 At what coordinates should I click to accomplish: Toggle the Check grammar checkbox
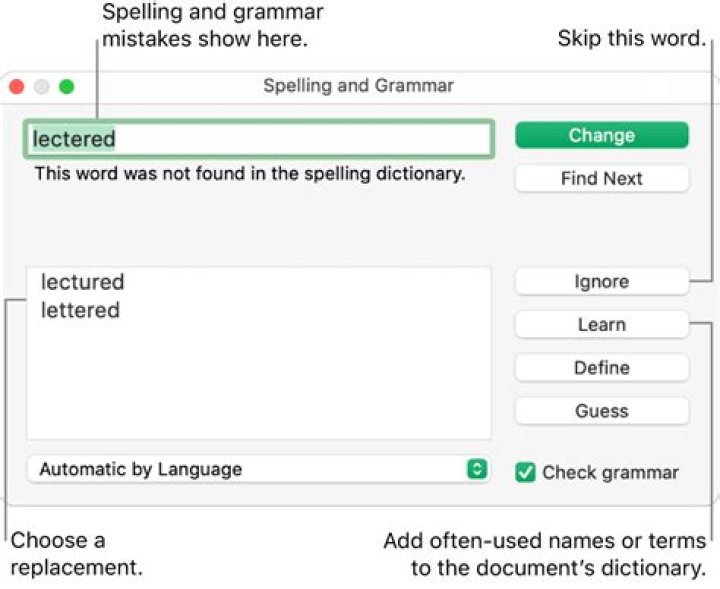525,472
